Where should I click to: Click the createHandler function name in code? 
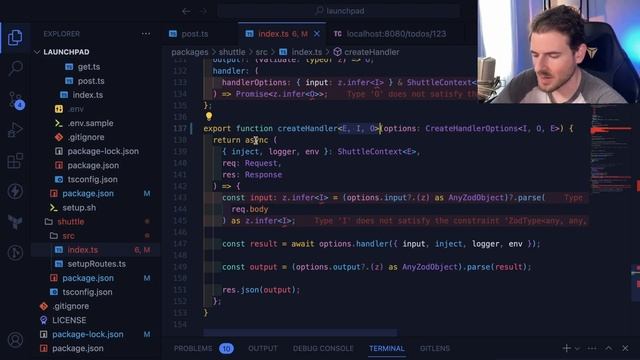307,128
